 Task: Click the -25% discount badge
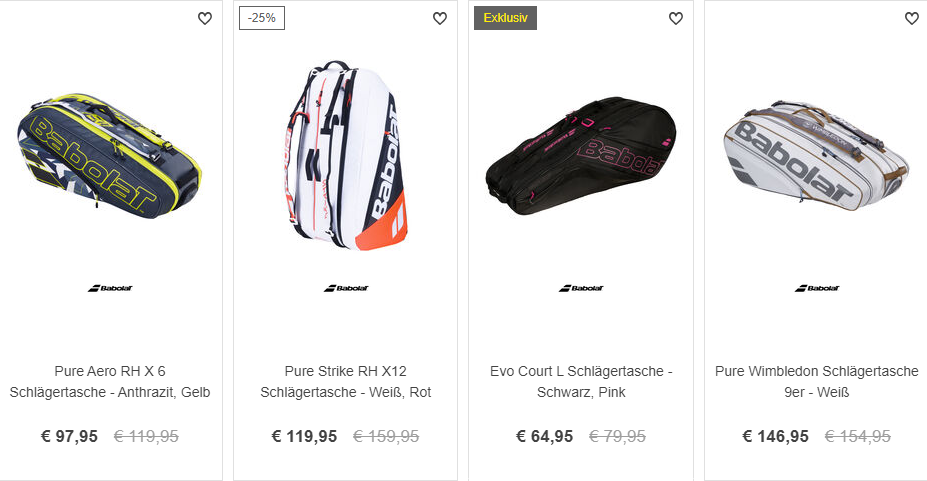click(x=262, y=18)
